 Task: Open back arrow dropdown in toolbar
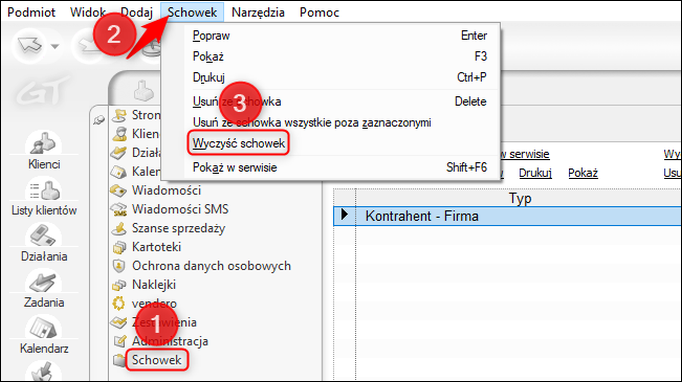tap(55, 46)
